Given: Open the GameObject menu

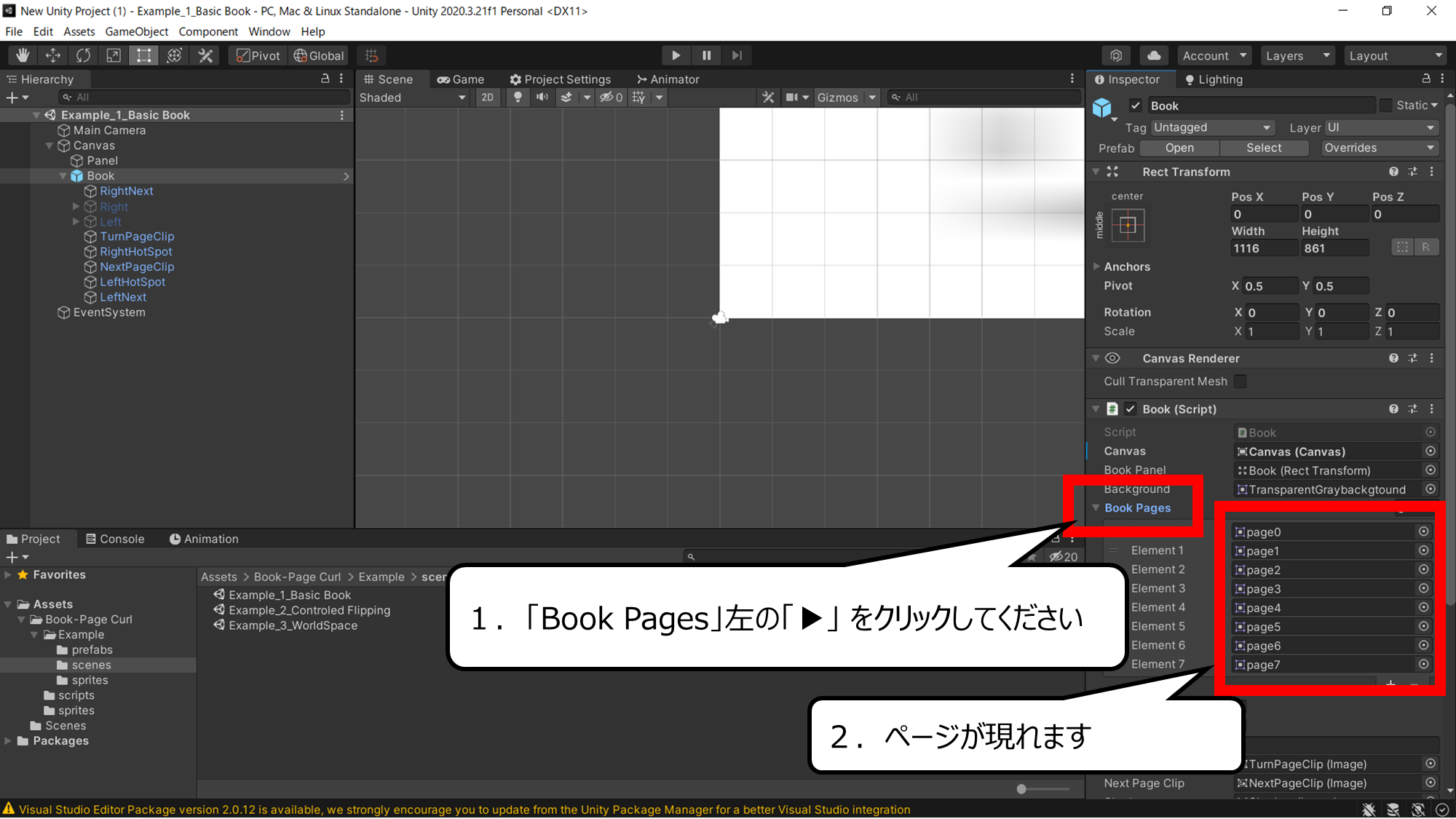Looking at the screenshot, I should point(136,31).
